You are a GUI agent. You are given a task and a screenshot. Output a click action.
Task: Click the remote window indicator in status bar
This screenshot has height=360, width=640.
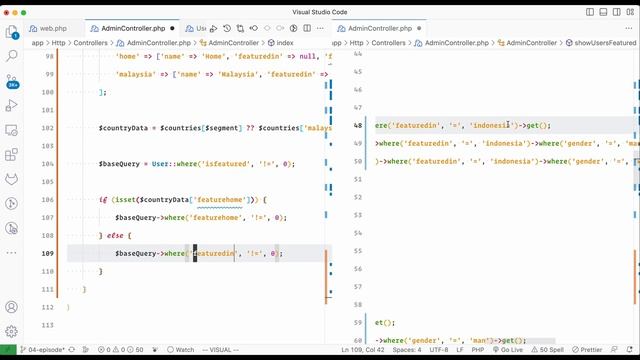pyautogui.click(x=8, y=349)
